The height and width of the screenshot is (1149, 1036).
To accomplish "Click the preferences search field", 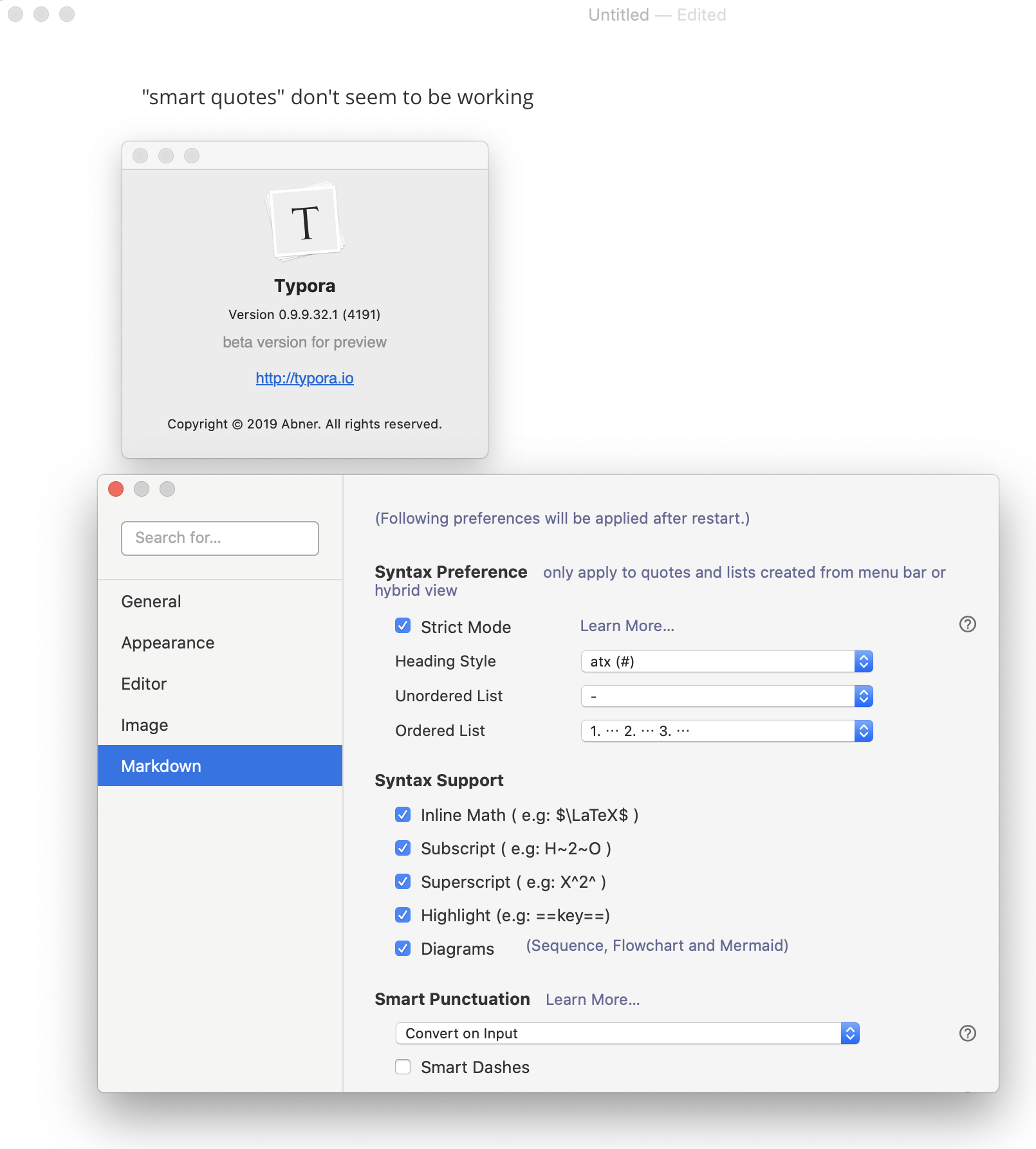I will 219,538.
